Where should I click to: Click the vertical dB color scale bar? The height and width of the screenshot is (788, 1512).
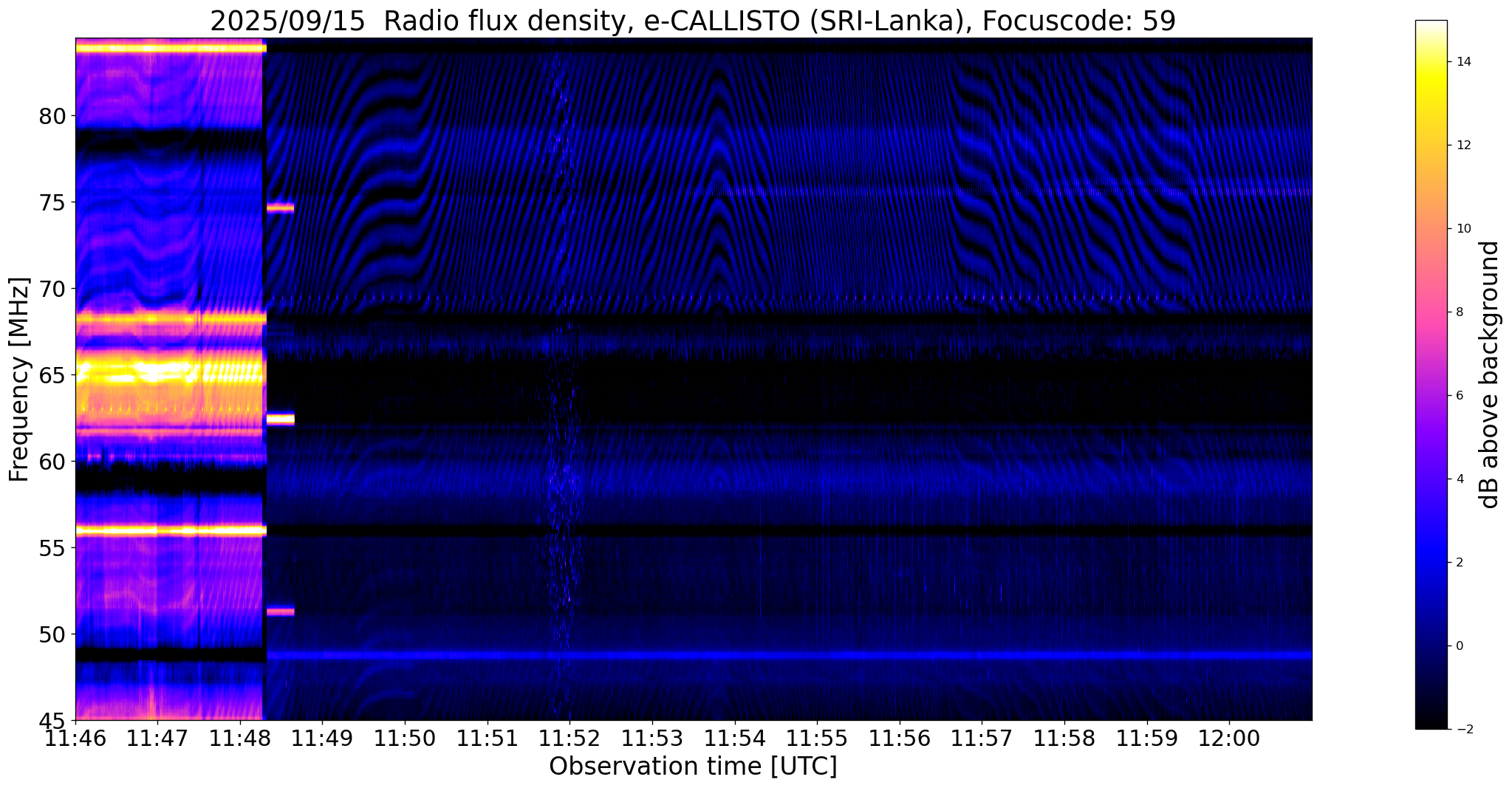(x=1431, y=374)
